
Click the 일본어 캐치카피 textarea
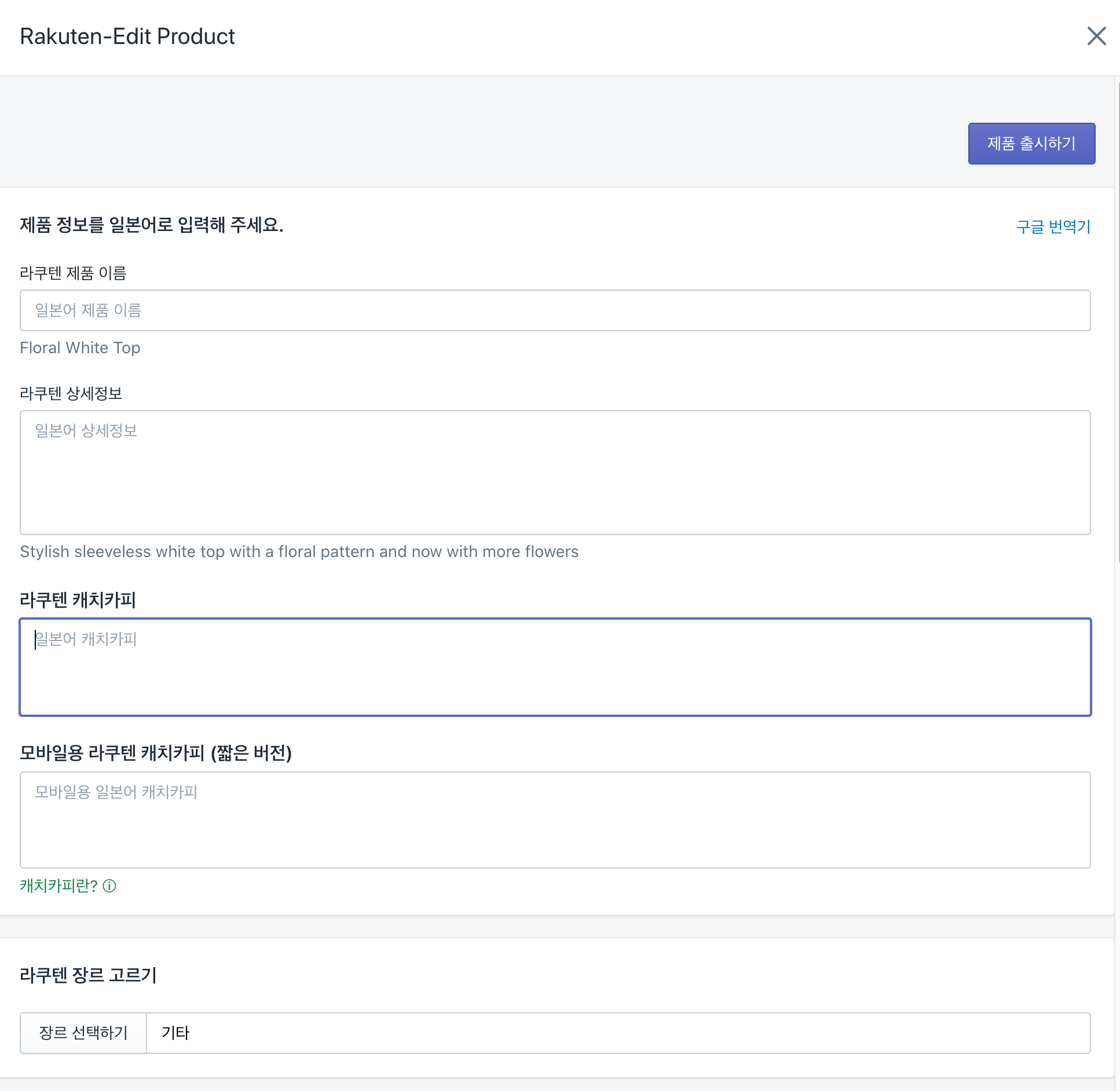555,667
